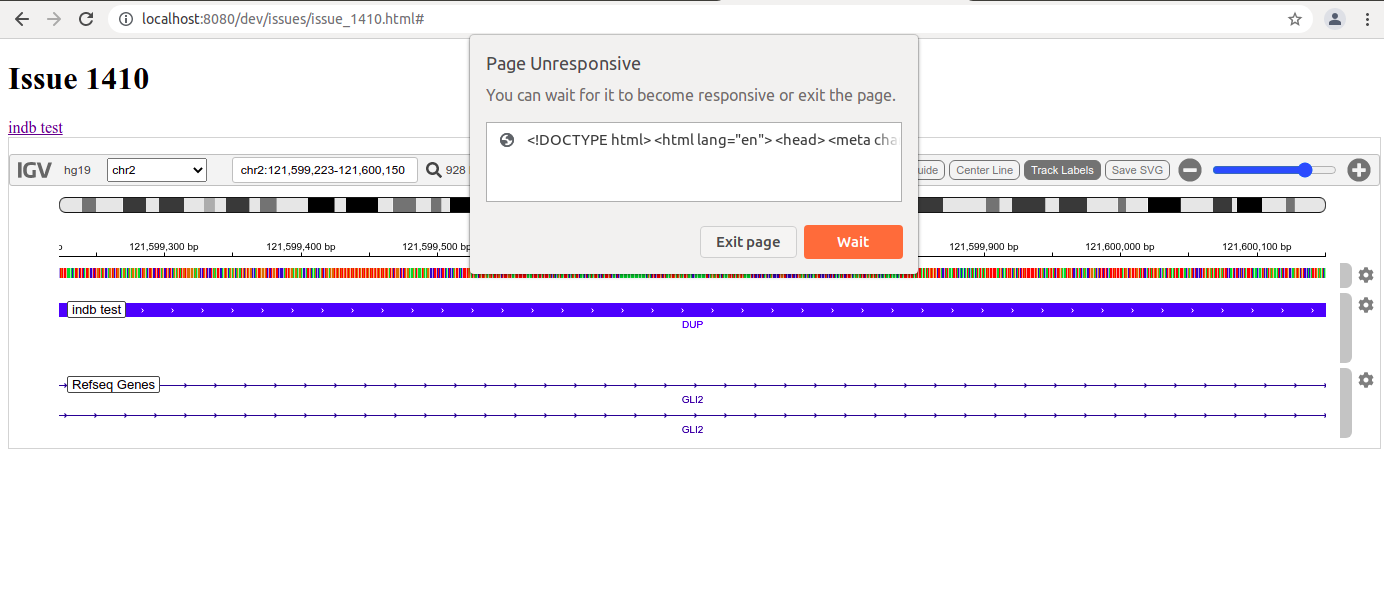Image resolution: width=1384 pixels, height=589 pixels.
Task: Click the globe icon in the dialog
Action: click(507, 140)
